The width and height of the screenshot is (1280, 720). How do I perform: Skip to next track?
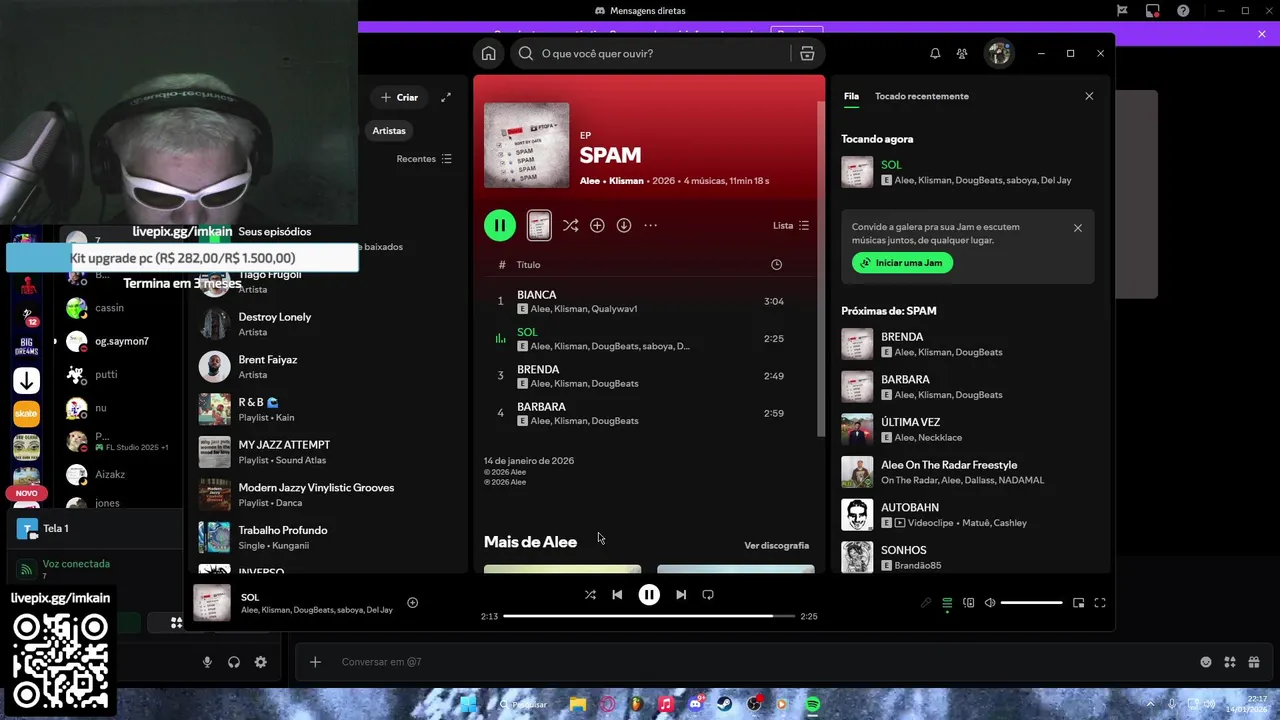click(x=681, y=594)
